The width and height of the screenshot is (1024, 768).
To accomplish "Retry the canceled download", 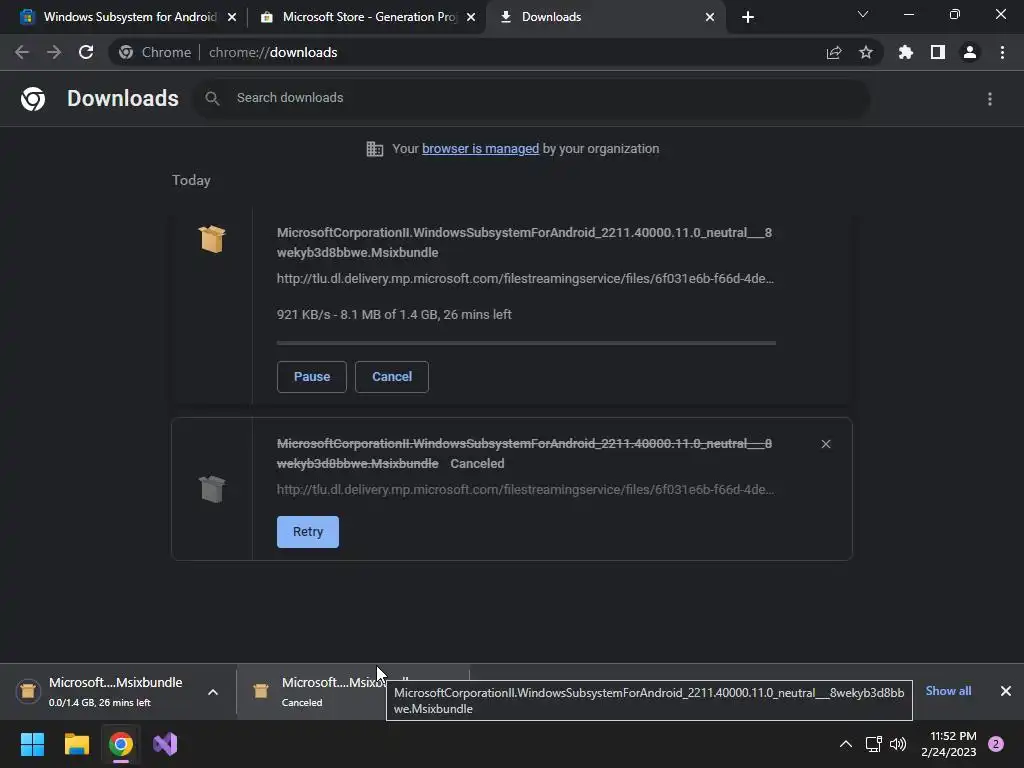I will pos(308,532).
